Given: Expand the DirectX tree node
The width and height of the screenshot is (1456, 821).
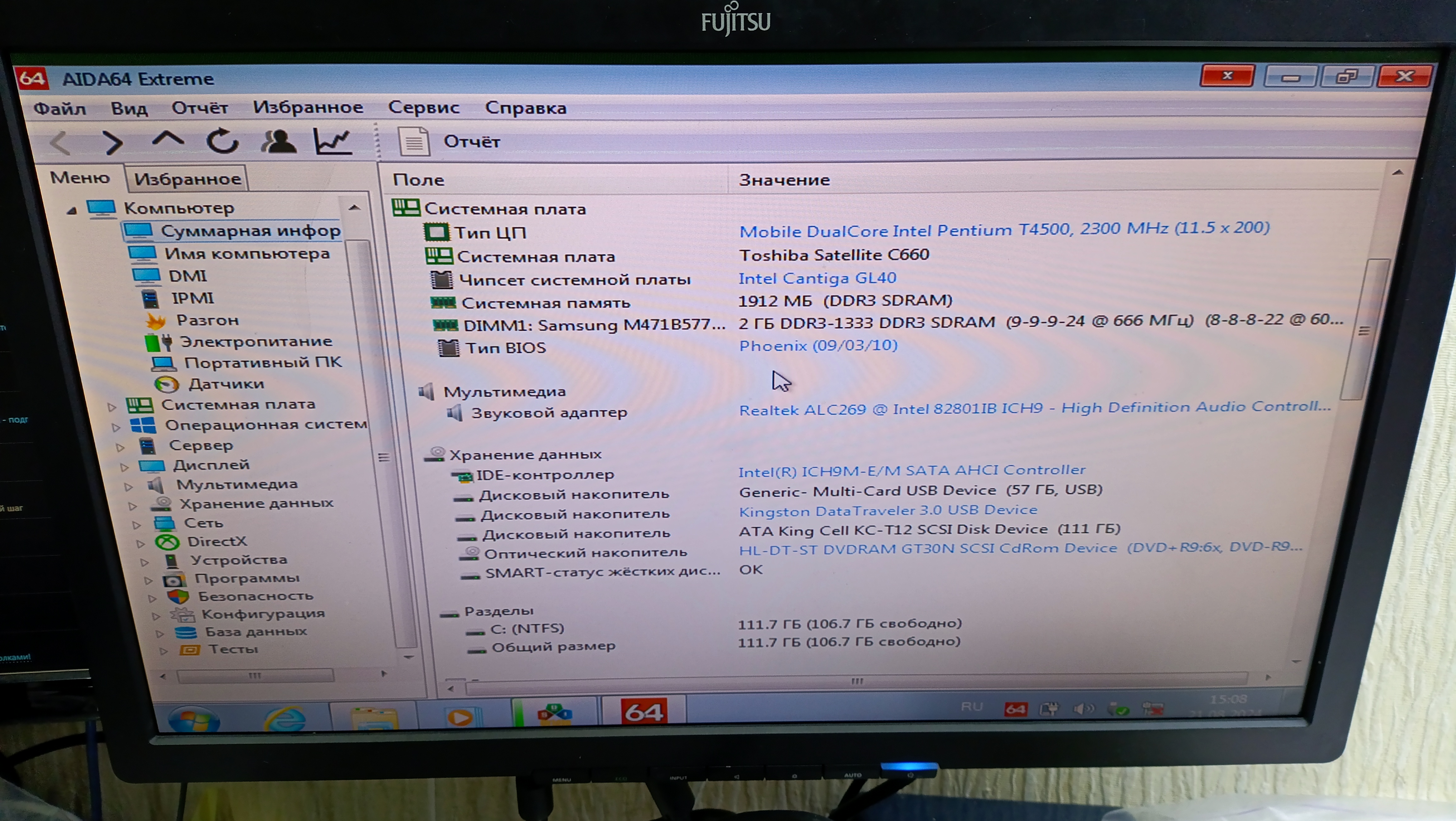Looking at the screenshot, I should click(x=140, y=544).
